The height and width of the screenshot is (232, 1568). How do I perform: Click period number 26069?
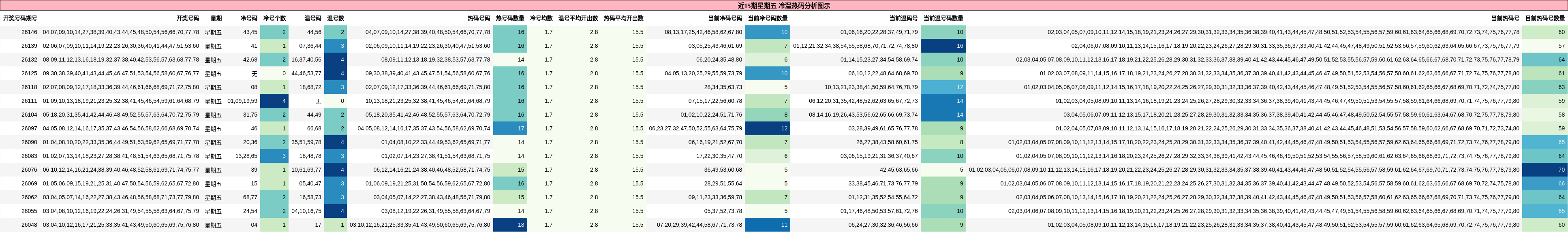click(29, 183)
